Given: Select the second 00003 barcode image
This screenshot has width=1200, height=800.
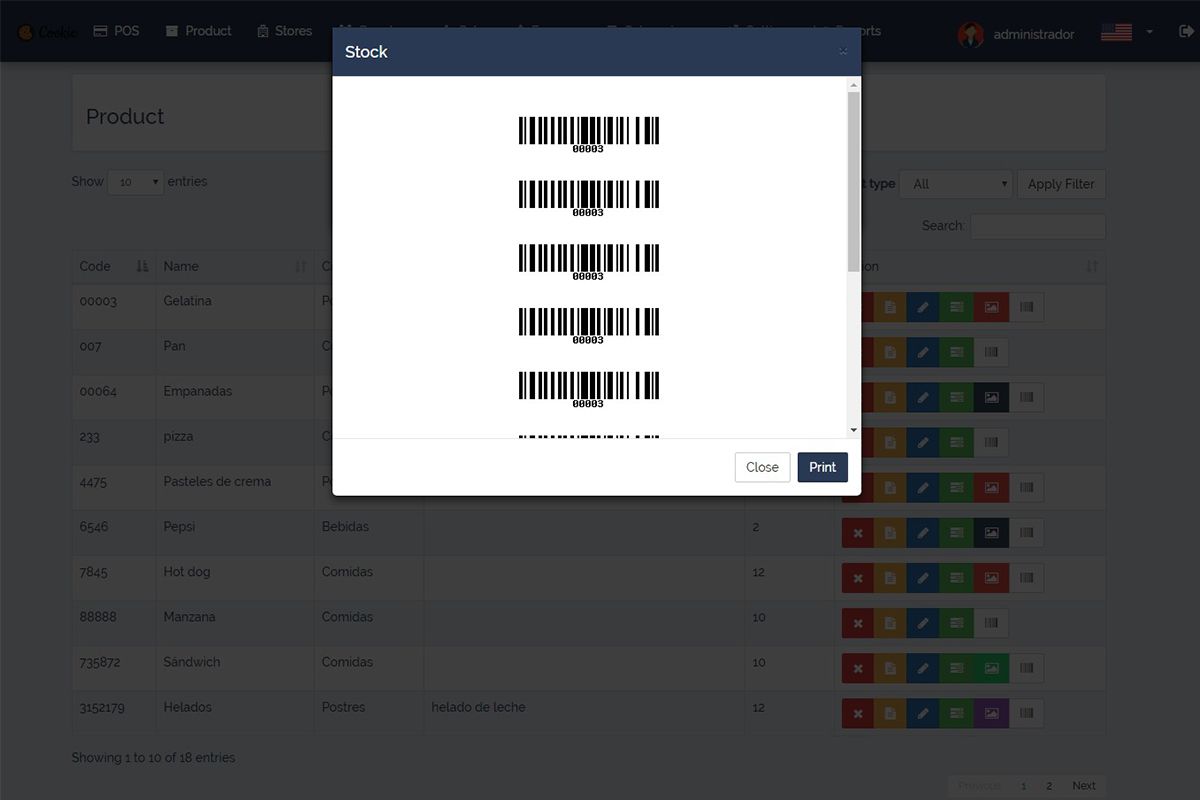Looking at the screenshot, I should pos(588,199).
